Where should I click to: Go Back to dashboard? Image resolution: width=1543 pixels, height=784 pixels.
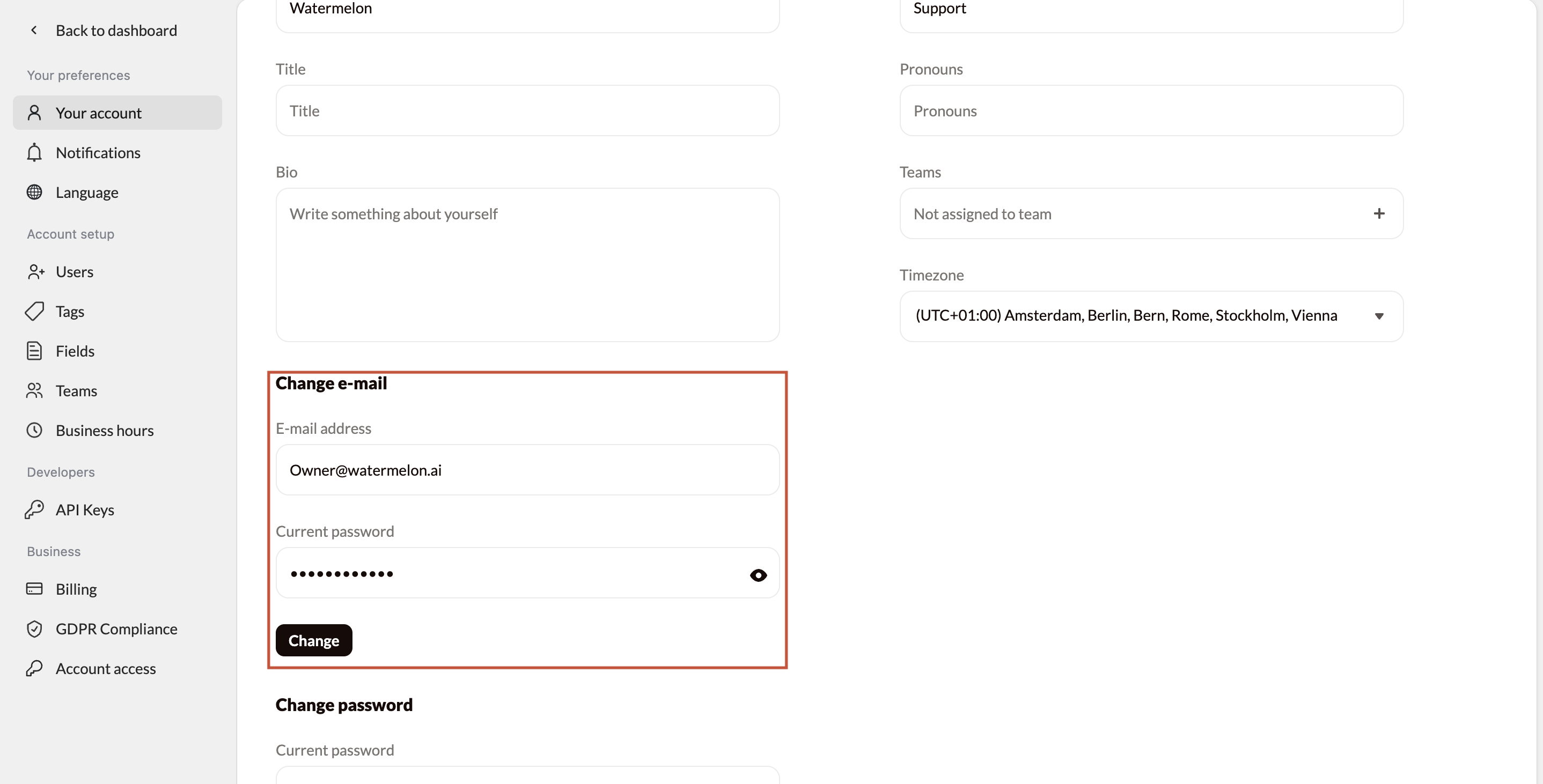(x=117, y=30)
